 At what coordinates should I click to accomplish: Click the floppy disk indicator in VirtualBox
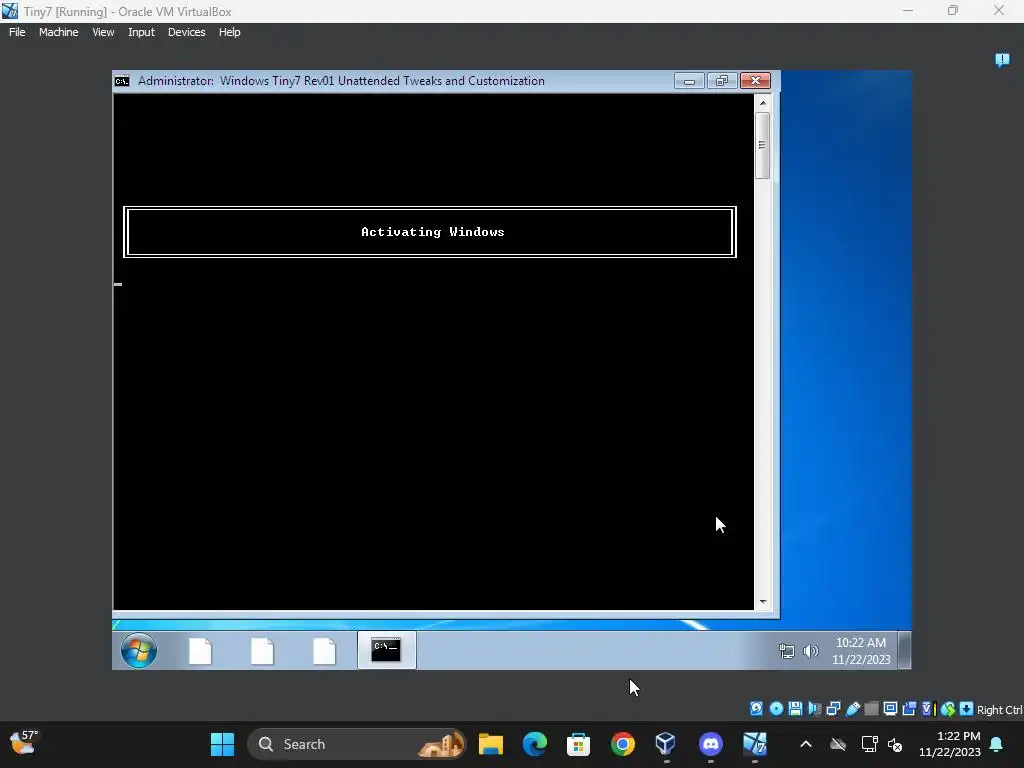click(795, 709)
